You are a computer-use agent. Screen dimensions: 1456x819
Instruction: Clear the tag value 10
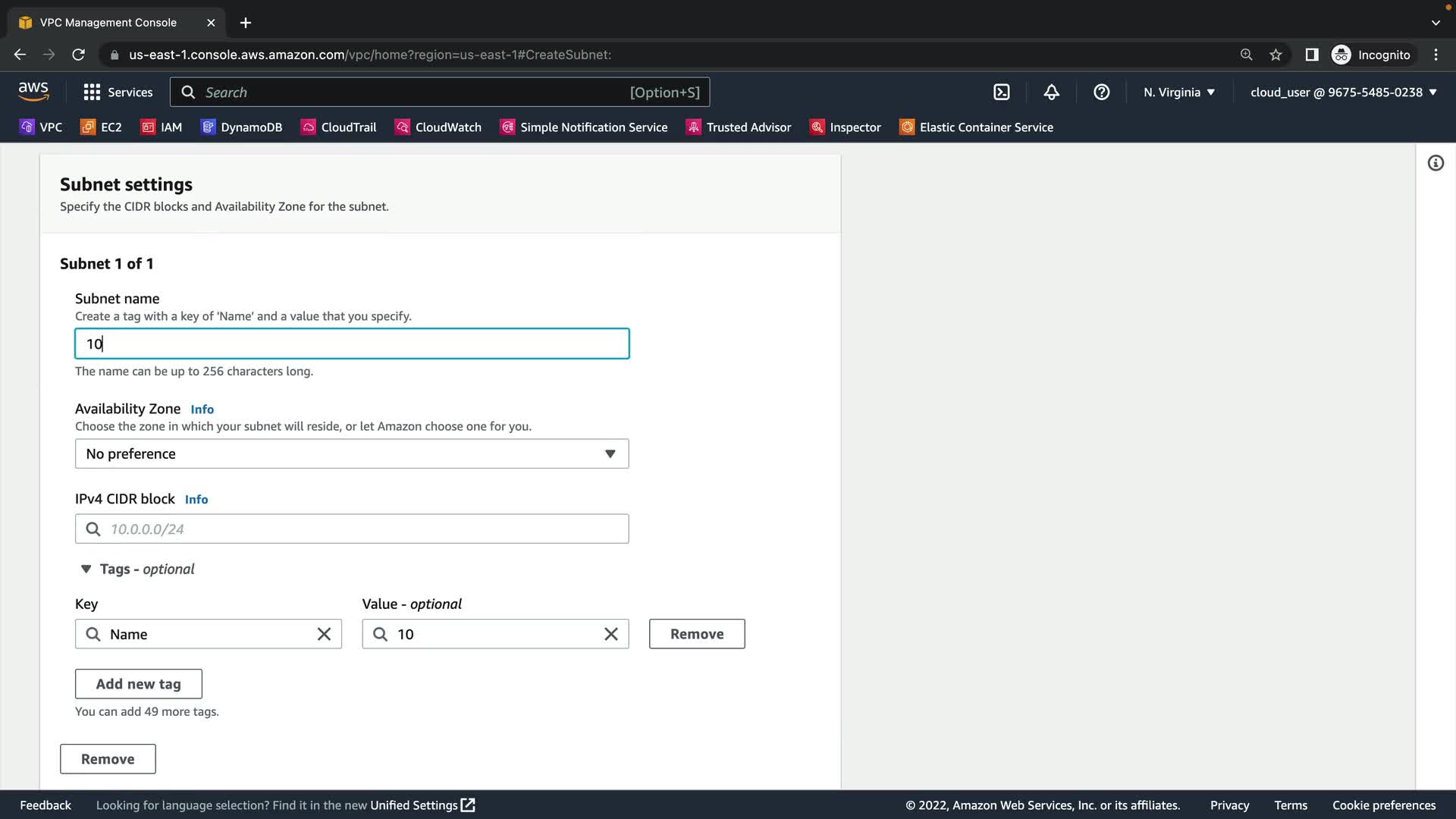610,634
